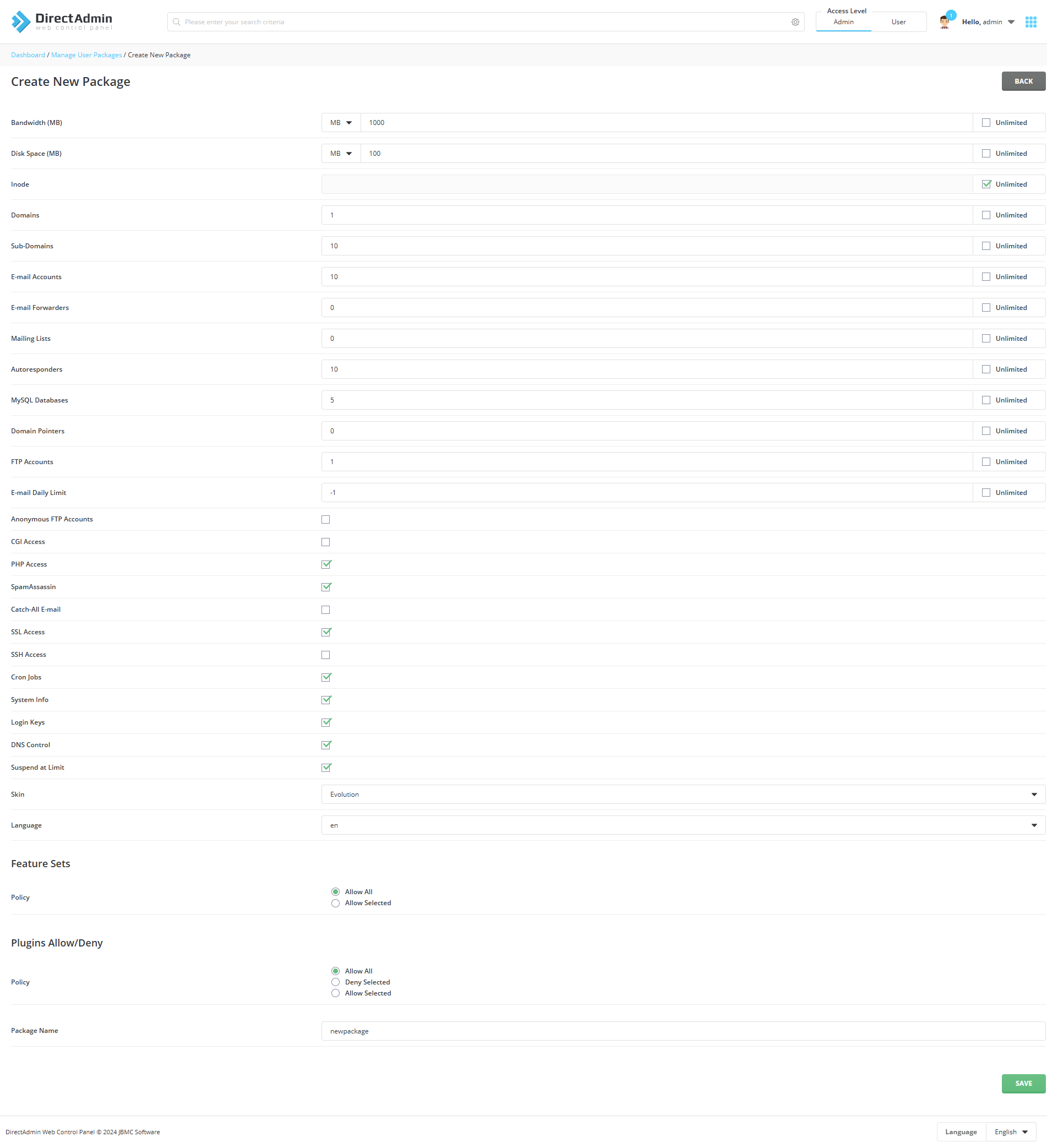1047x1148 pixels.
Task: Select Feature Sets Allow Selected radio
Action: (335, 902)
